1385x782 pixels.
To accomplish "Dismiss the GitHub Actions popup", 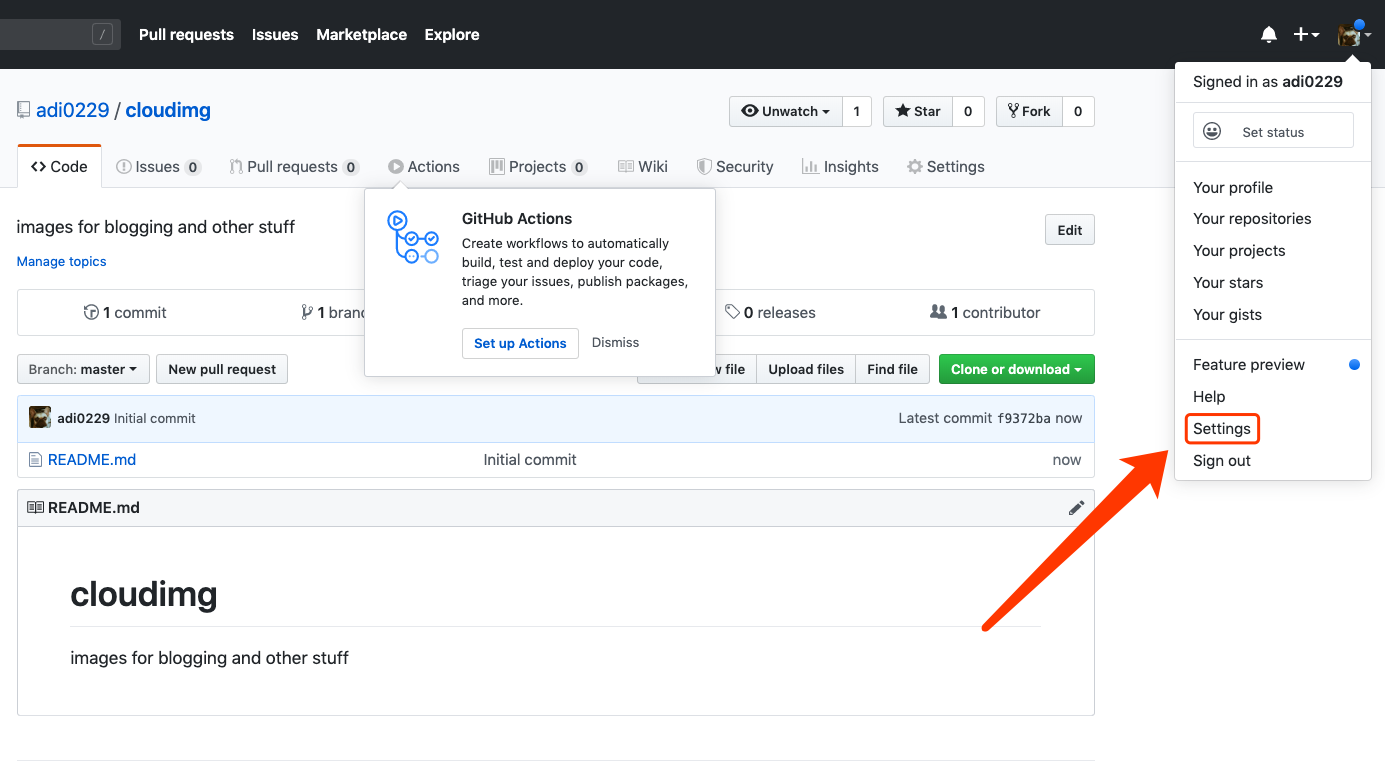I will 615,343.
